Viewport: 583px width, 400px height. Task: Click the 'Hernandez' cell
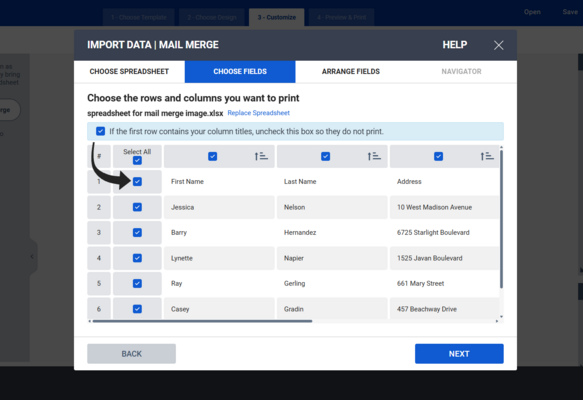tap(332, 232)
